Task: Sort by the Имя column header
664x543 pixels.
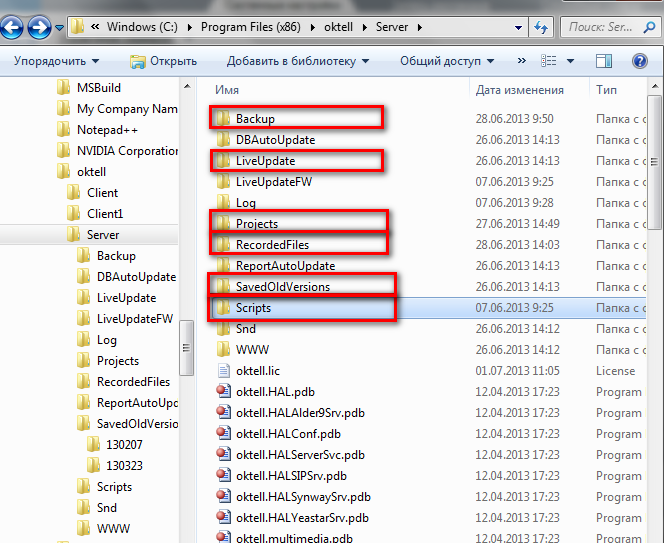Action: 330,90
